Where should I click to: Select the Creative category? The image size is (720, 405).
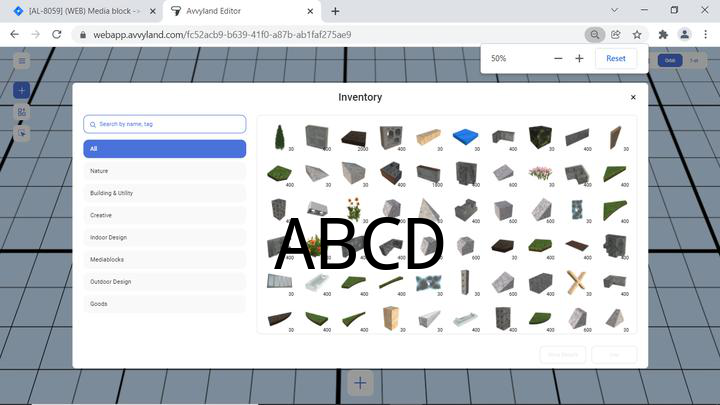click(164, 215)
